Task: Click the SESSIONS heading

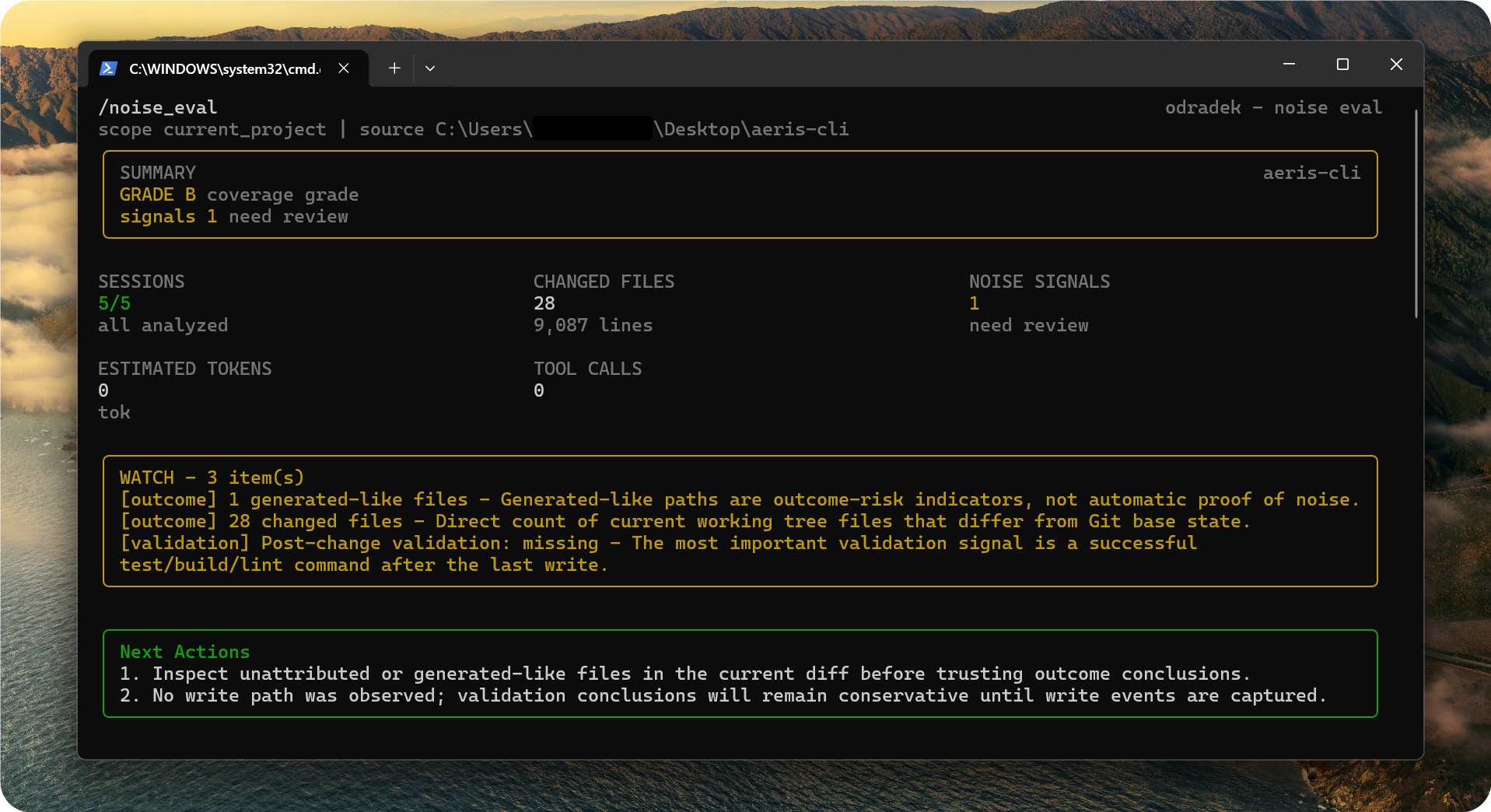Action: click(x=142, y=282)
